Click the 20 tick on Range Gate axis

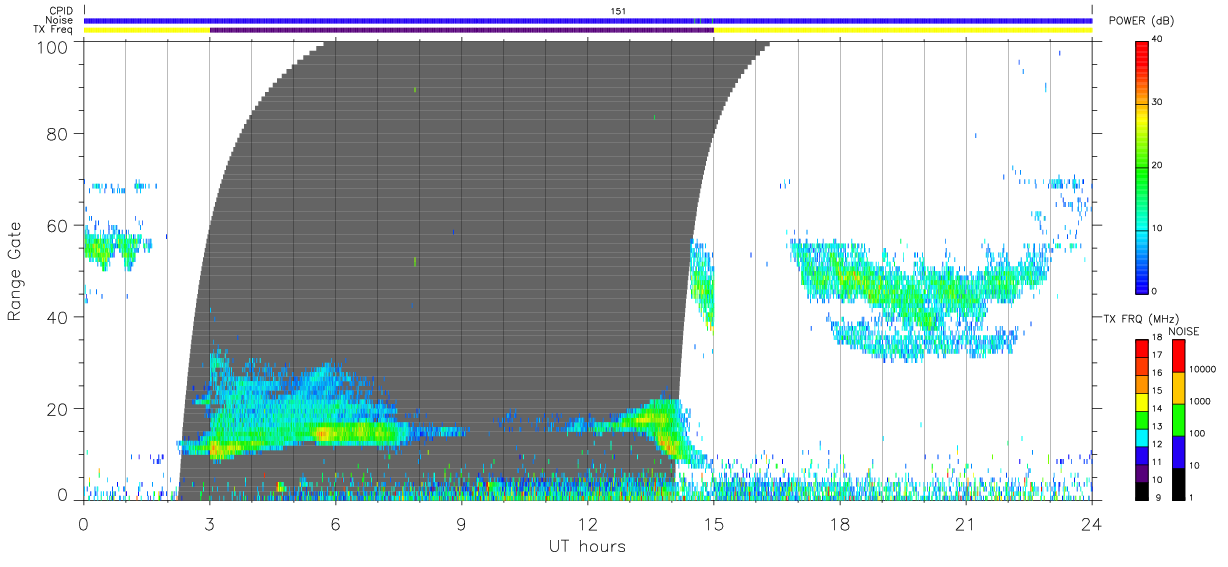[x=55, y=409]
